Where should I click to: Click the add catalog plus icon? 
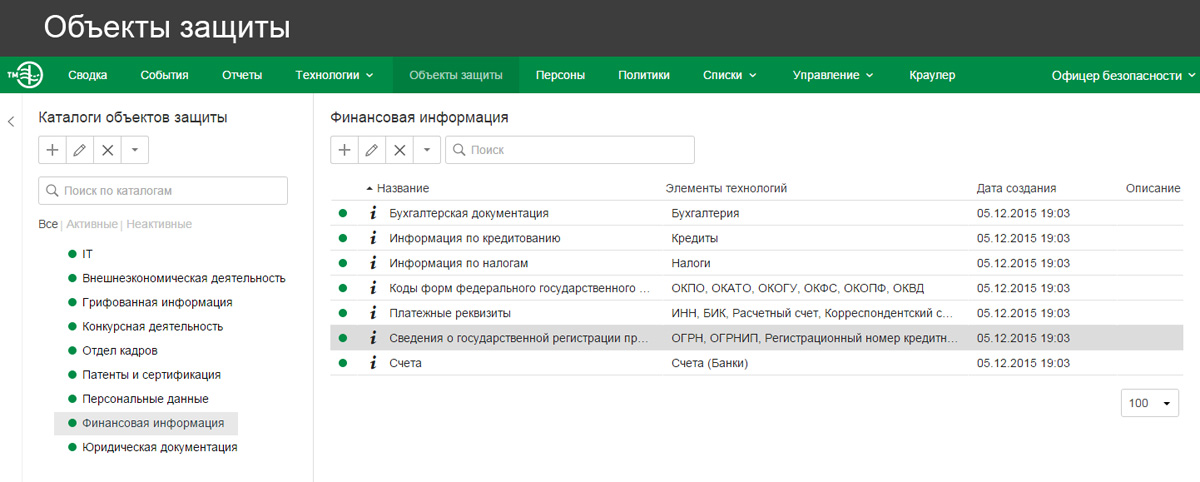coord(52,150)
